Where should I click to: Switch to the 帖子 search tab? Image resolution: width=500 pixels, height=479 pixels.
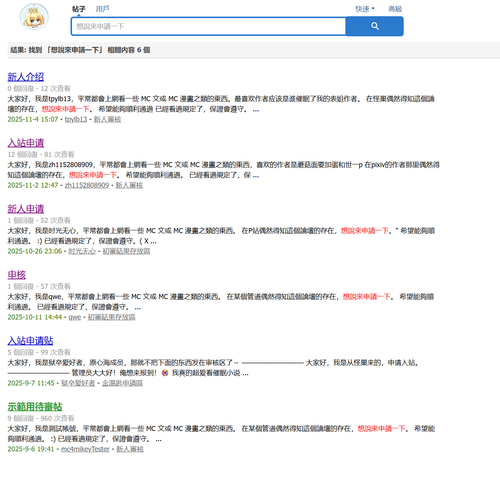tap(79, 9)
